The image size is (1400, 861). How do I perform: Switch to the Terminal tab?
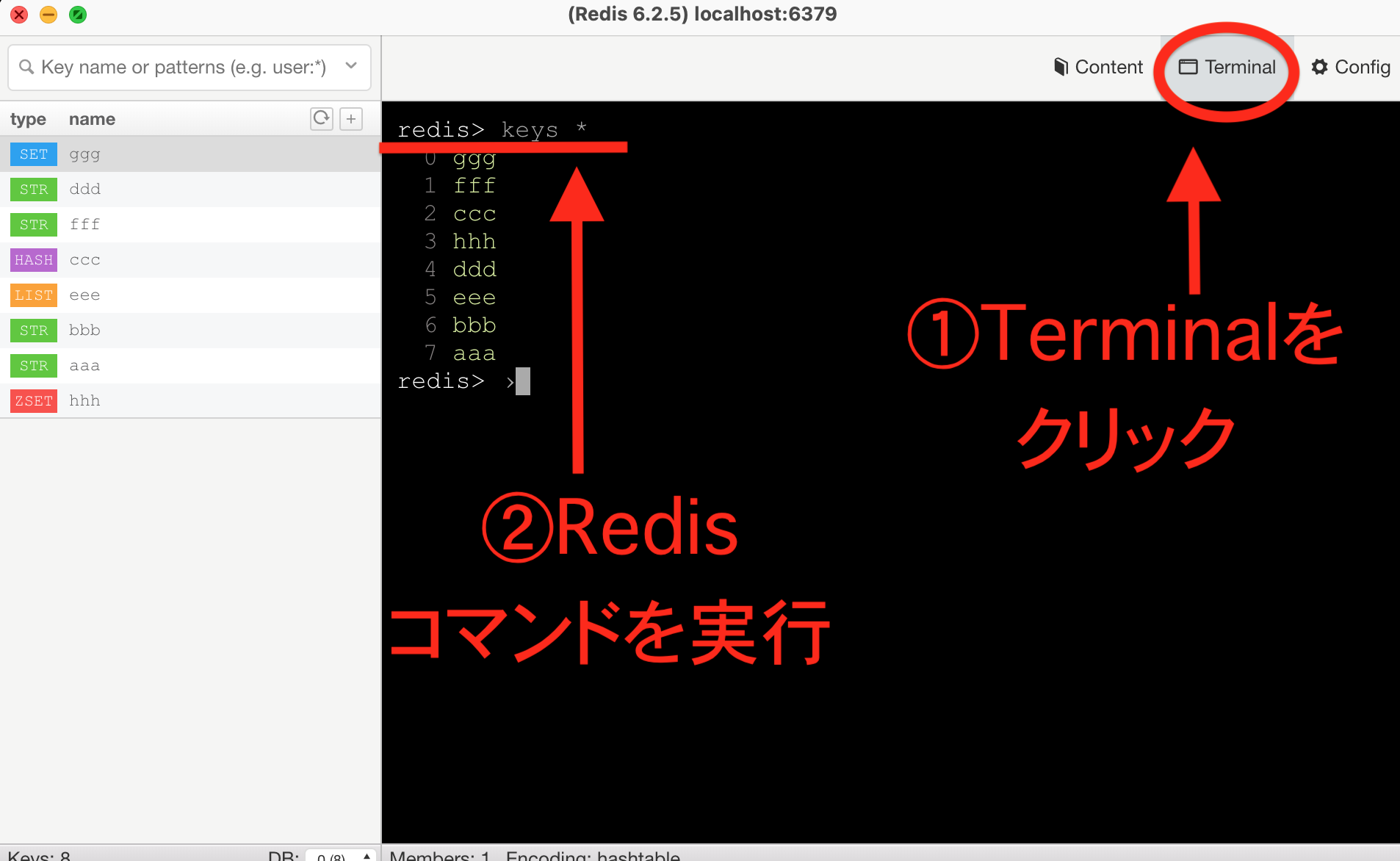click(x=1239, y=67)
